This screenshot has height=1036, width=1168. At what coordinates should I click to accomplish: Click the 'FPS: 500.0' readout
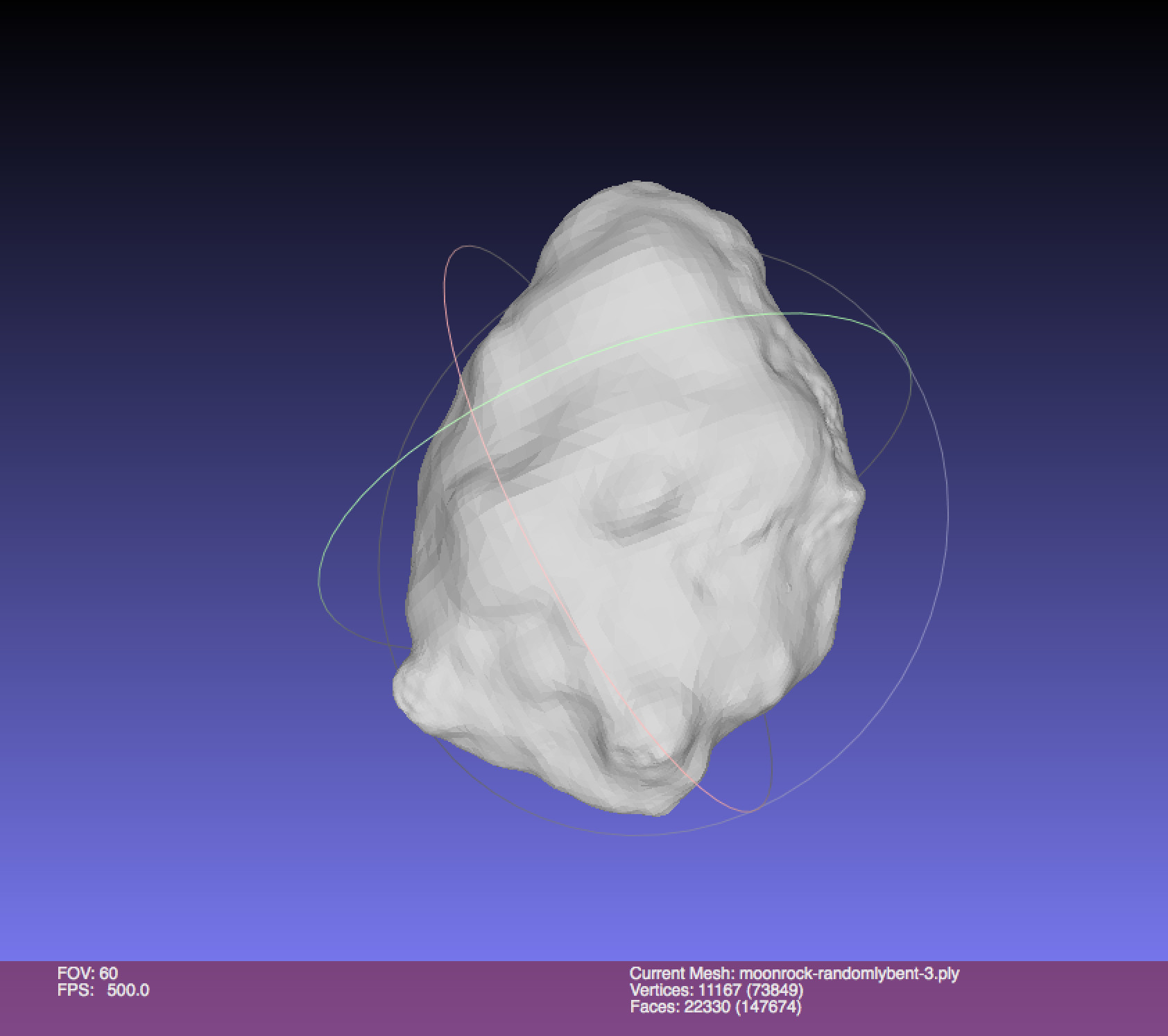(x=103, y=990)
